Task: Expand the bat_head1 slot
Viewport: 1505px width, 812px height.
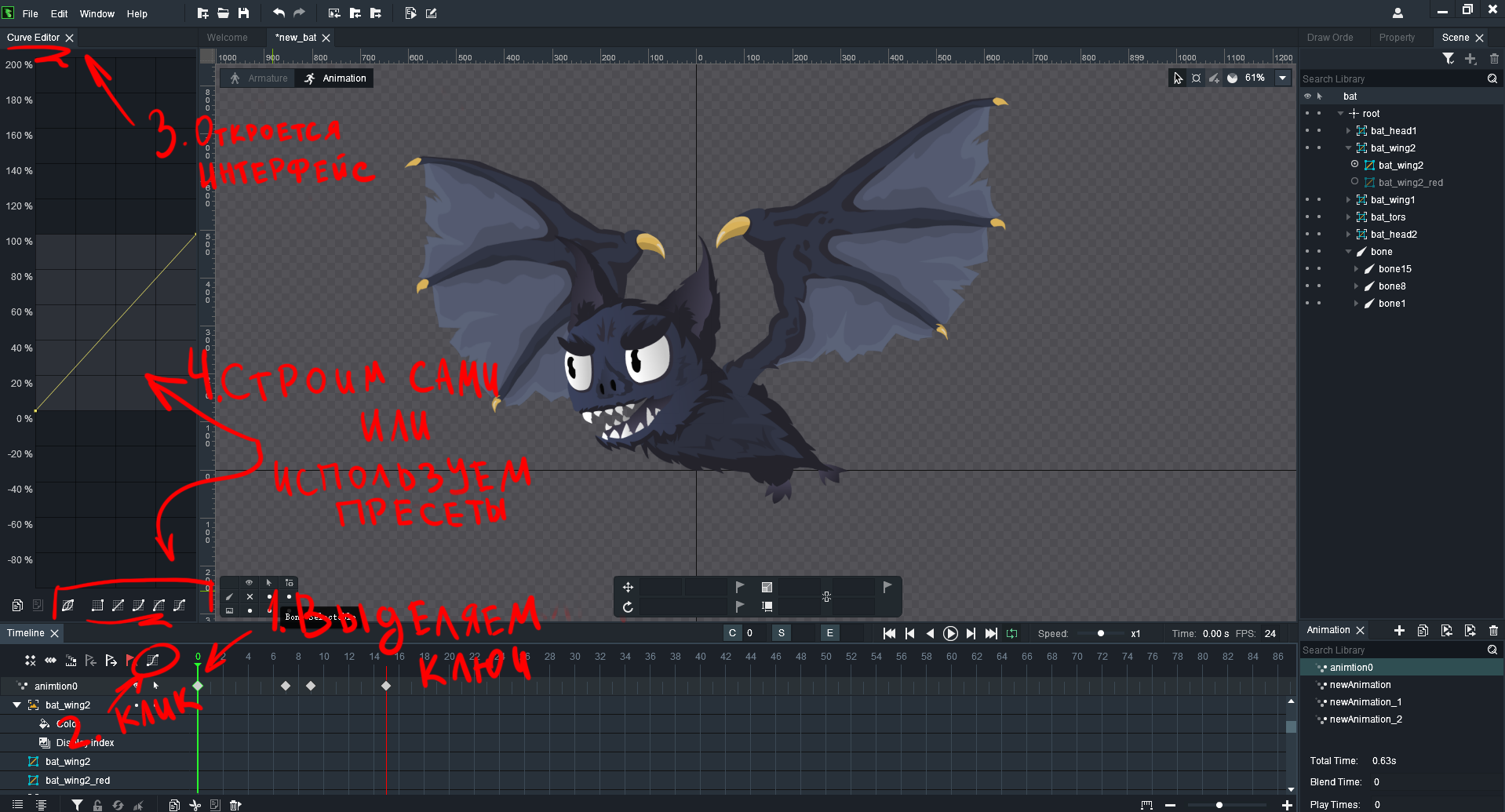Action: [1348, 131]
